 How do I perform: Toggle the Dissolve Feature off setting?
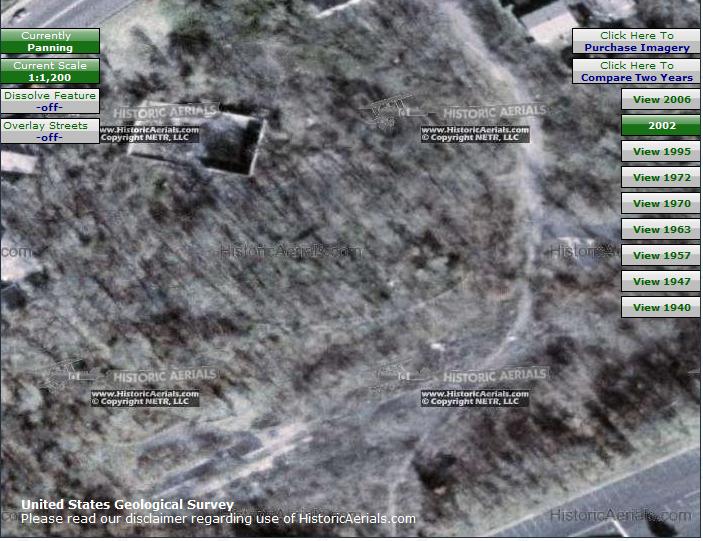click(50, 101)
